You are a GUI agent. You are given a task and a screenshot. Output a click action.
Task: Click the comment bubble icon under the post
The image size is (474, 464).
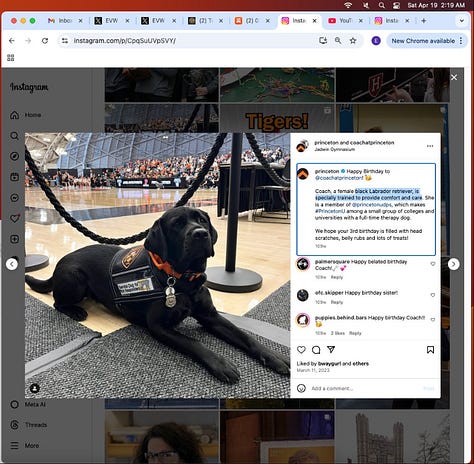316,350
